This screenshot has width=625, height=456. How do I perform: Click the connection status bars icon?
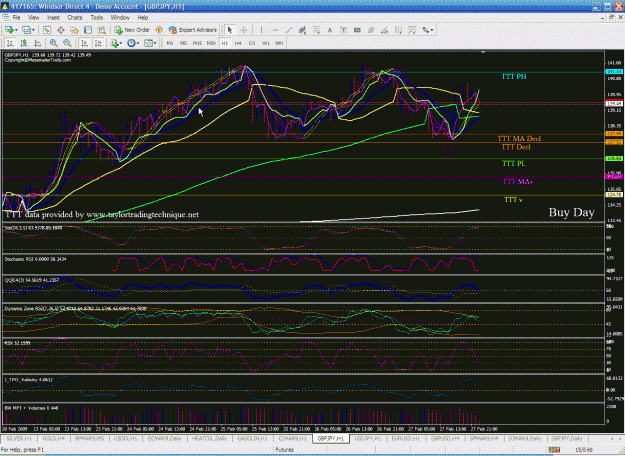[x=554, y=450]
